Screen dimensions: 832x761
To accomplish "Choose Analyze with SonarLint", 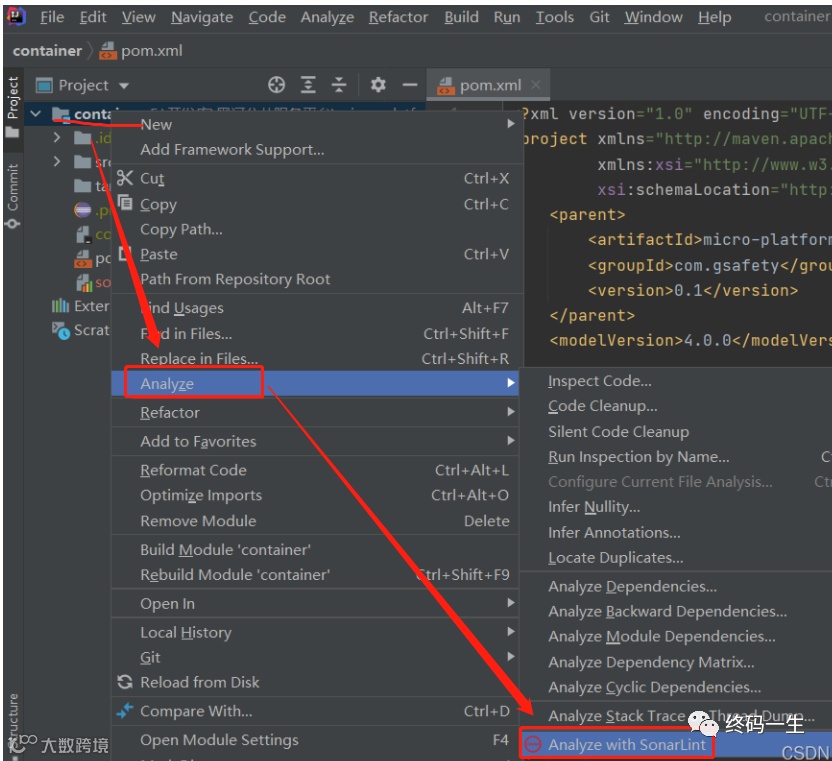I will [675, 745].
